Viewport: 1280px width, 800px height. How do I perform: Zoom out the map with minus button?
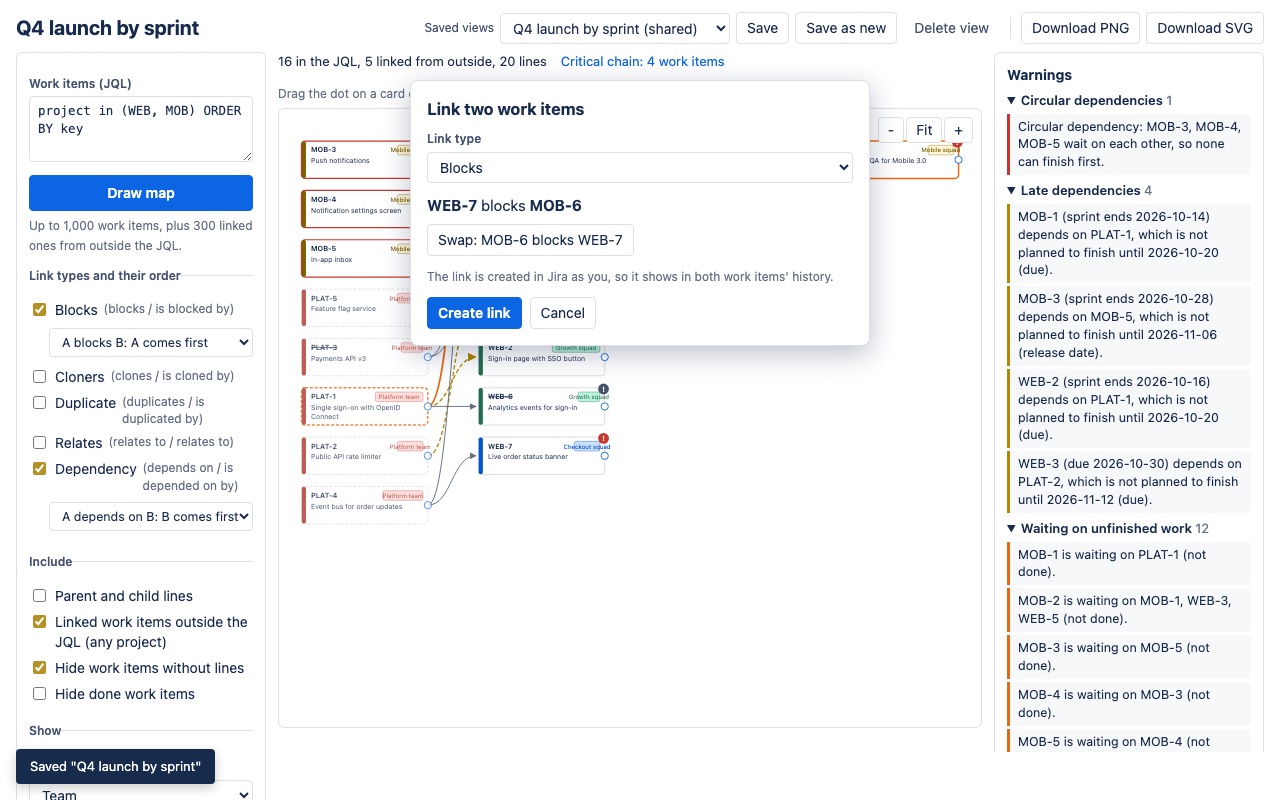[891, 130]
